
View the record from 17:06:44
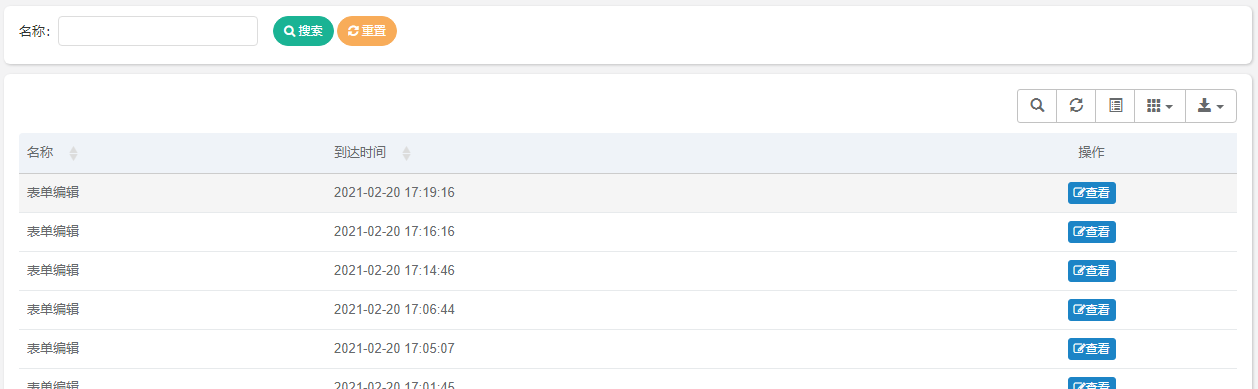1091,310
